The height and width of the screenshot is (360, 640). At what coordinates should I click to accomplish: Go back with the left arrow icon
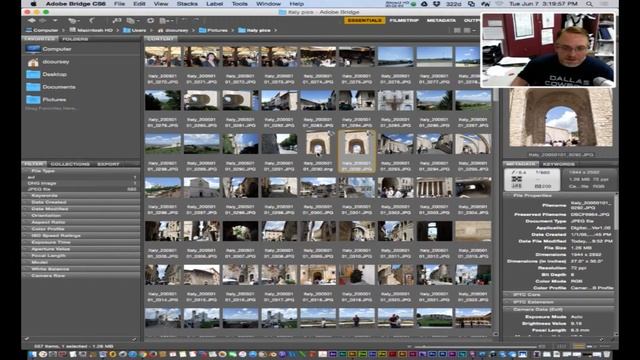tap(32, 20)
